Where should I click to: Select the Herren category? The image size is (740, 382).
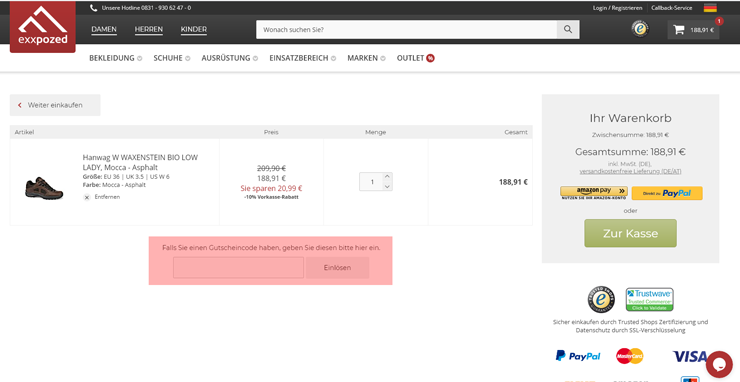[x=149, y=29]
